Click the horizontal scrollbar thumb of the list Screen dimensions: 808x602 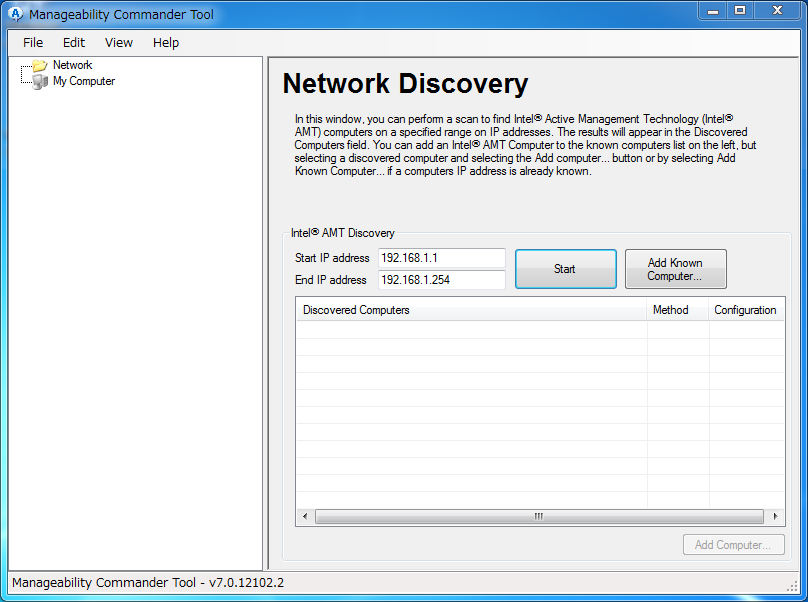tap(539, 516)
